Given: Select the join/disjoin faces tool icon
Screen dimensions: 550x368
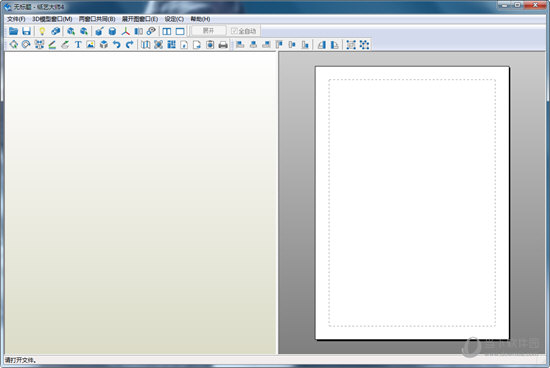Looking at the screenshot, I should coord(39,45).
